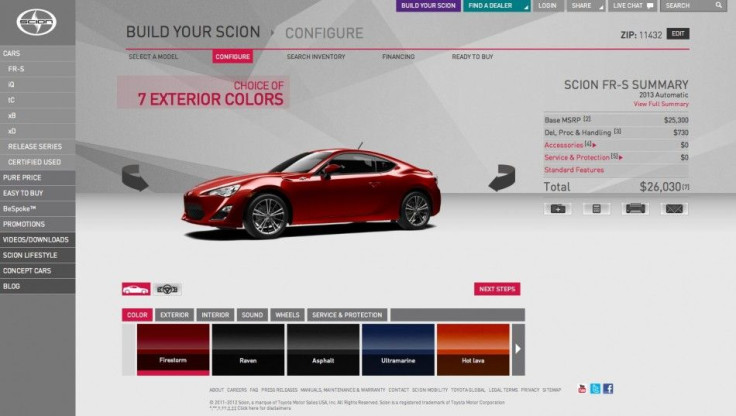Open Concept Cars in sidebar

click(x=38, y=270)
